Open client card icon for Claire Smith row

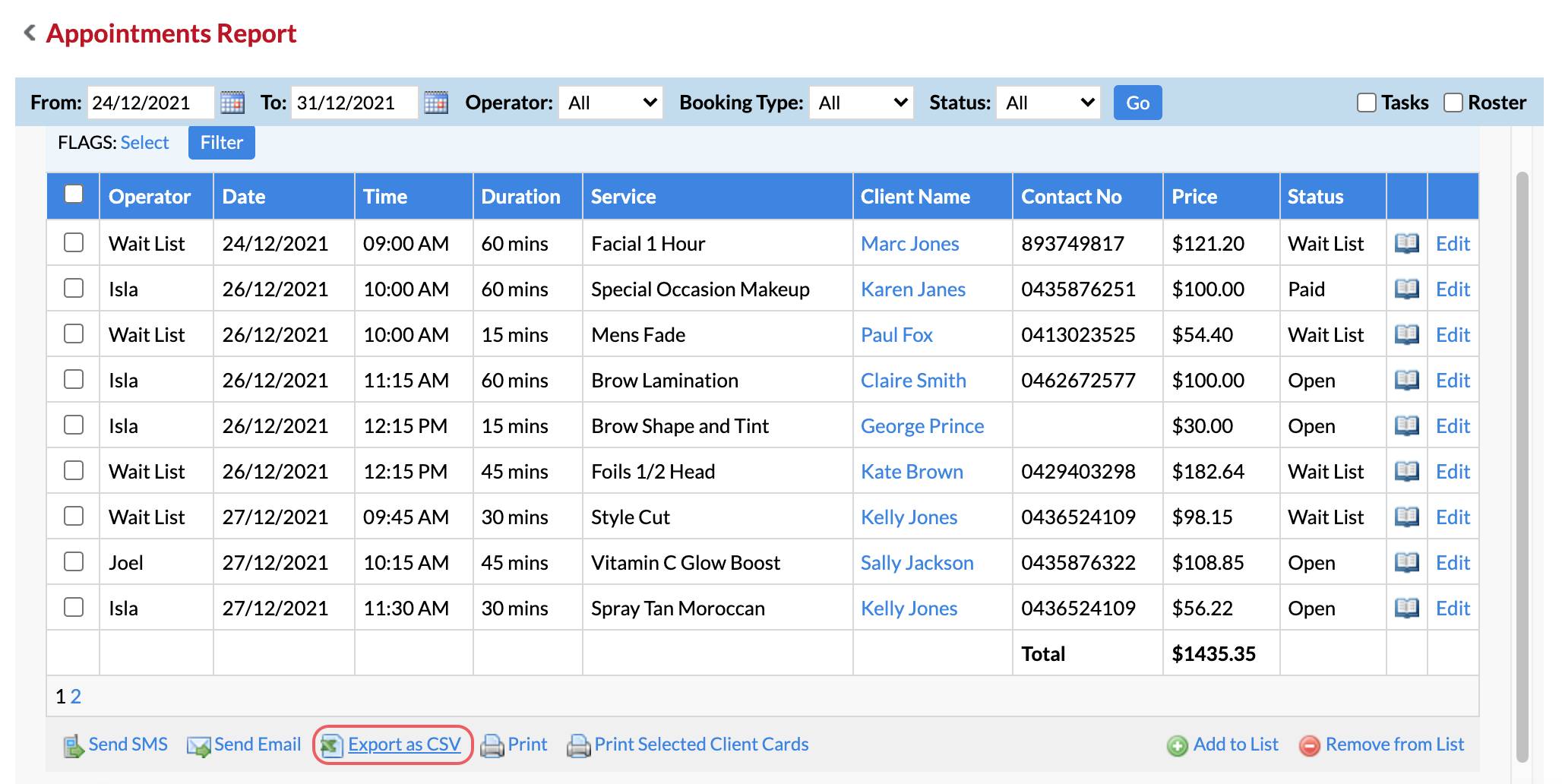click(x=1407, y=380)
